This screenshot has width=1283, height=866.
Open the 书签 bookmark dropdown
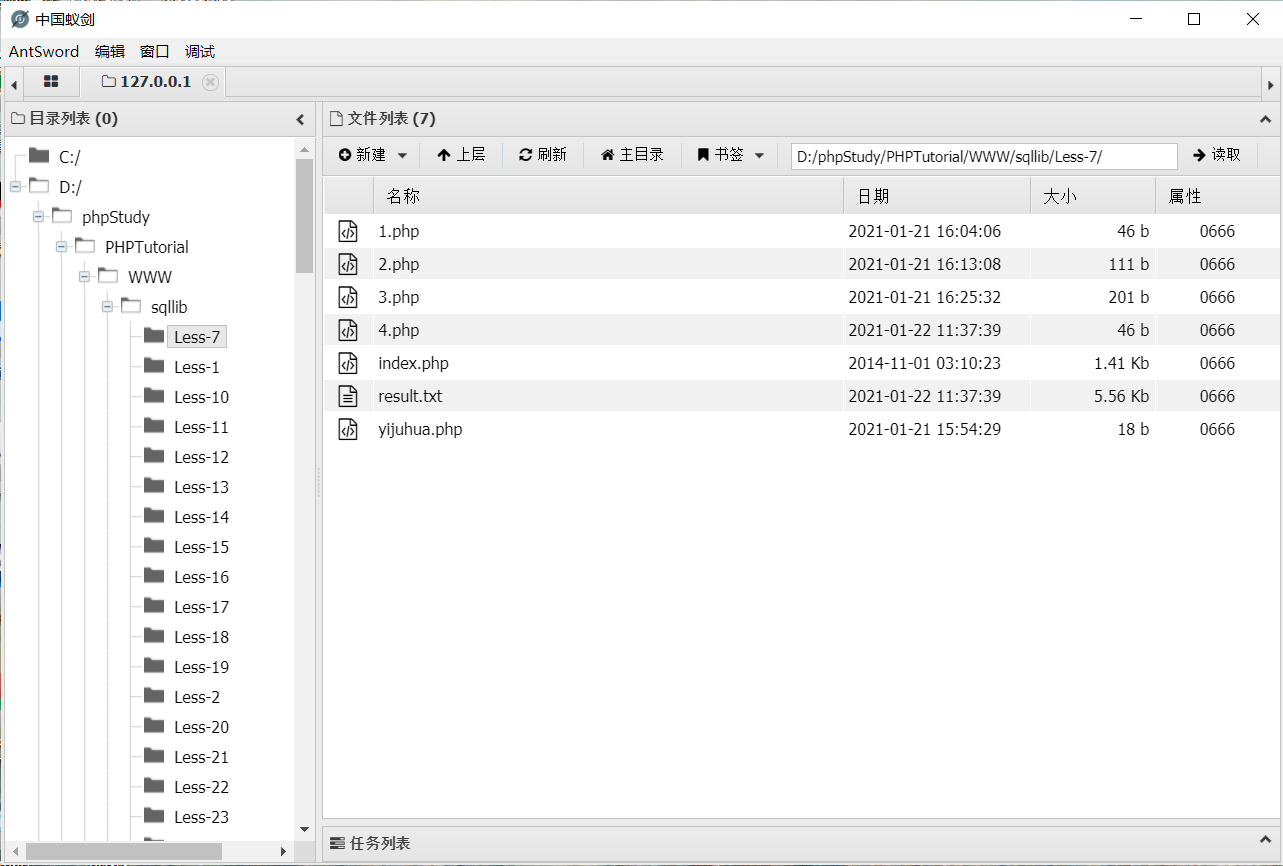click(731, 155)
